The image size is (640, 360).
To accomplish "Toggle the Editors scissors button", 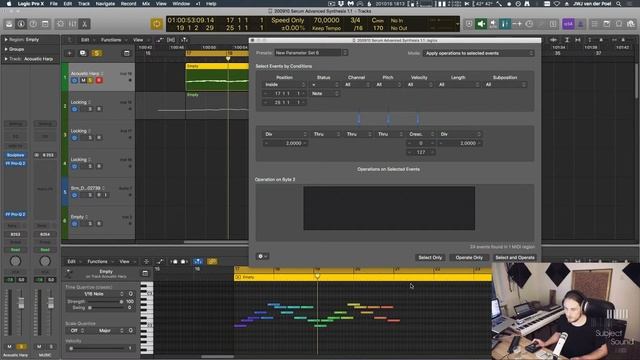I will tap(84, 24).
